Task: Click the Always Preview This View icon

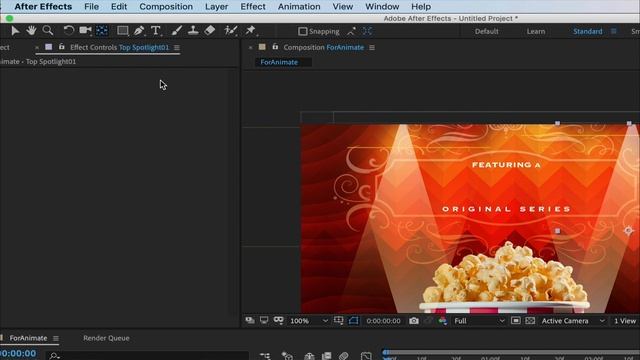Action: click(250, 321)
